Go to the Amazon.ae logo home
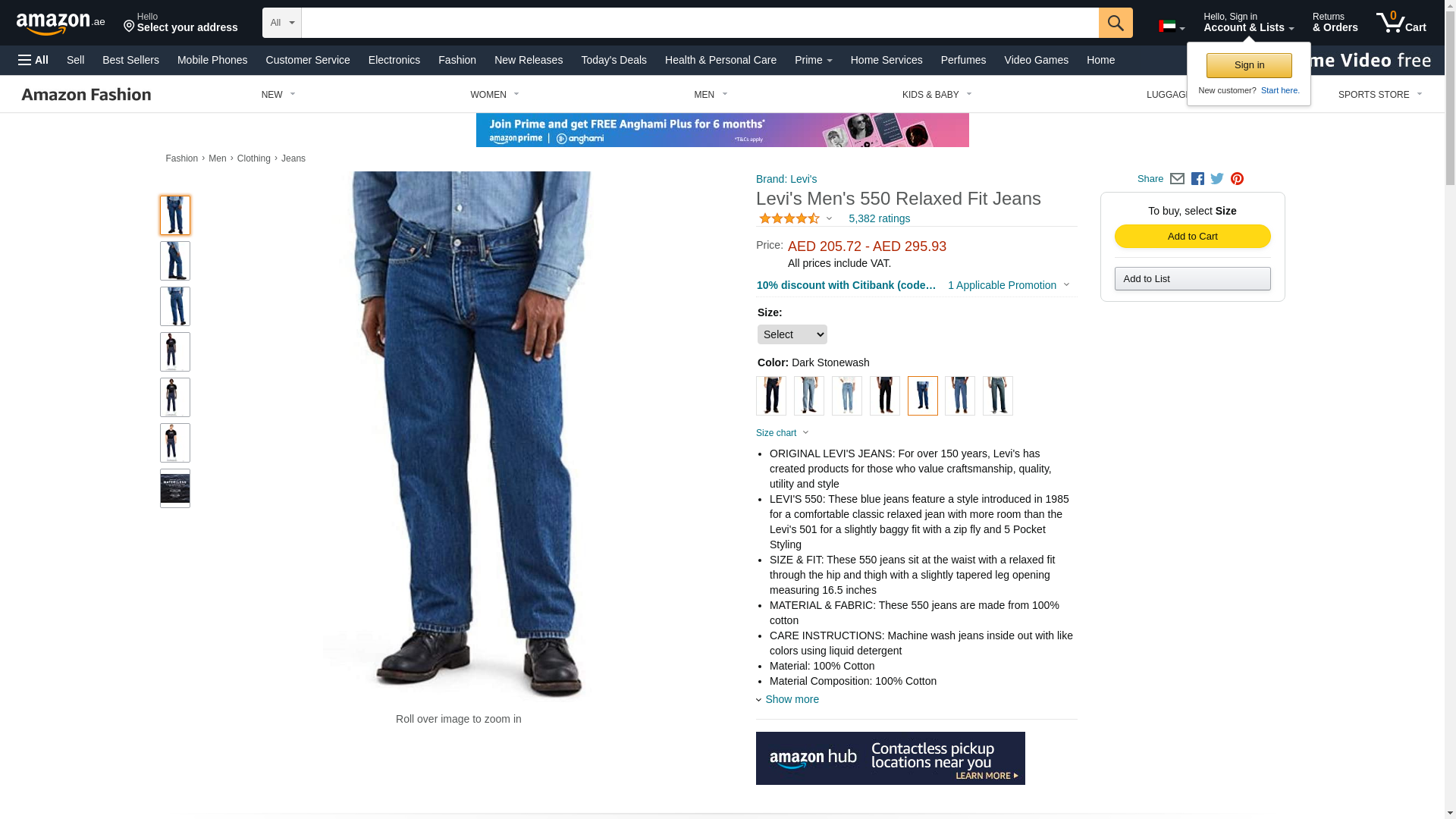Viewport: 1456px width, 819px height. (61, 24)
